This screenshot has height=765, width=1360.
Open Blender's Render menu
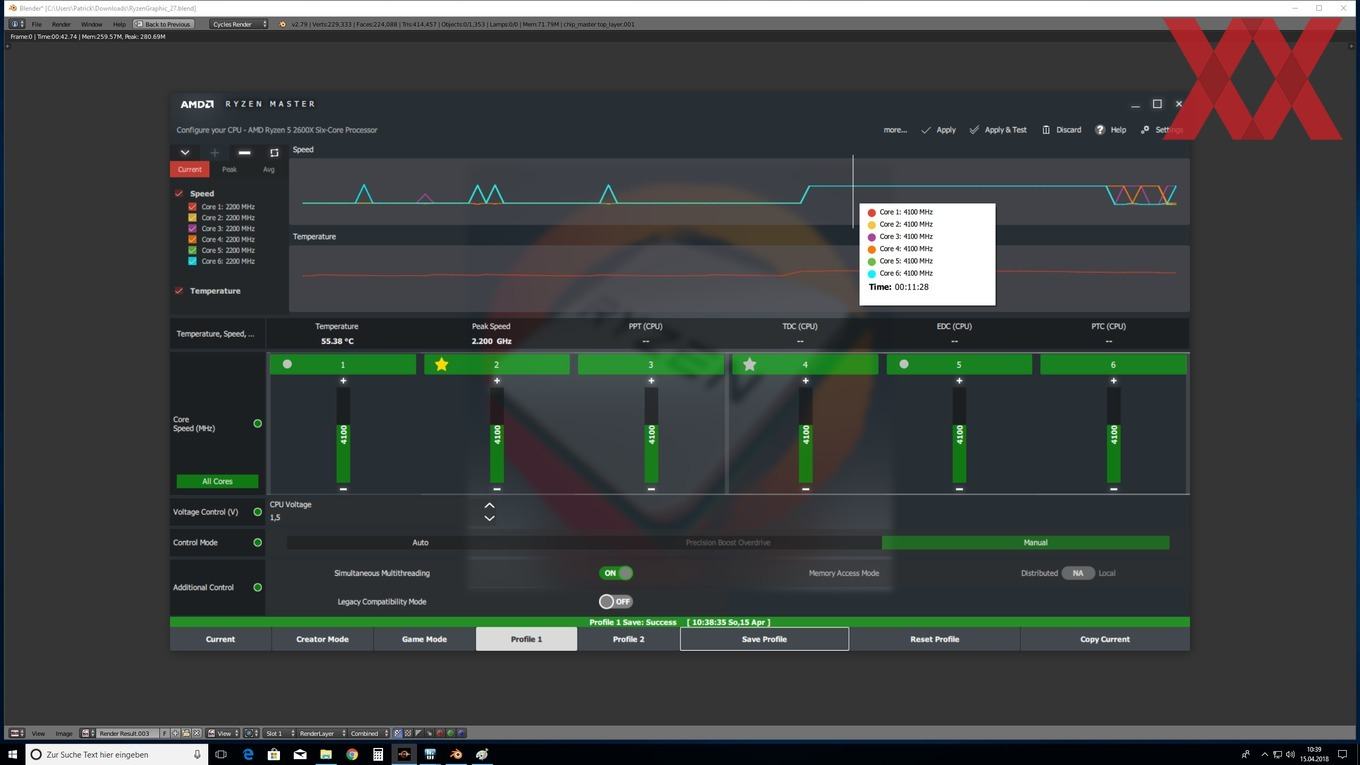coord(61,24)
